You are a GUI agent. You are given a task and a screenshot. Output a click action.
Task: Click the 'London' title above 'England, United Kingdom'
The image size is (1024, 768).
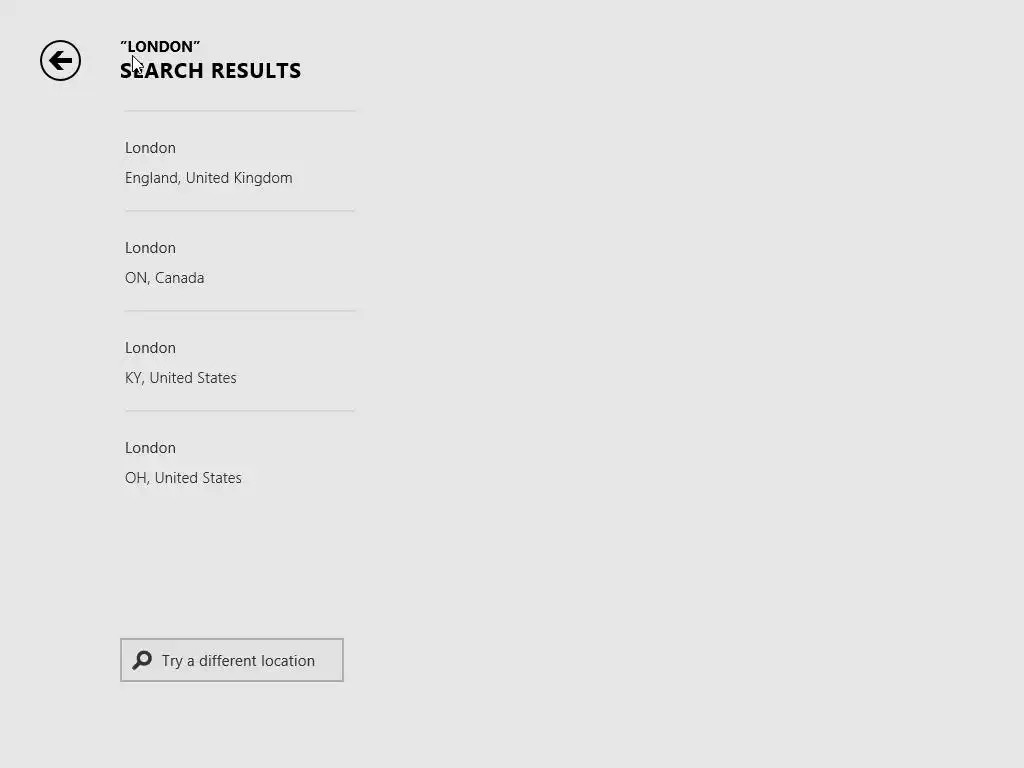coord(150,148)
